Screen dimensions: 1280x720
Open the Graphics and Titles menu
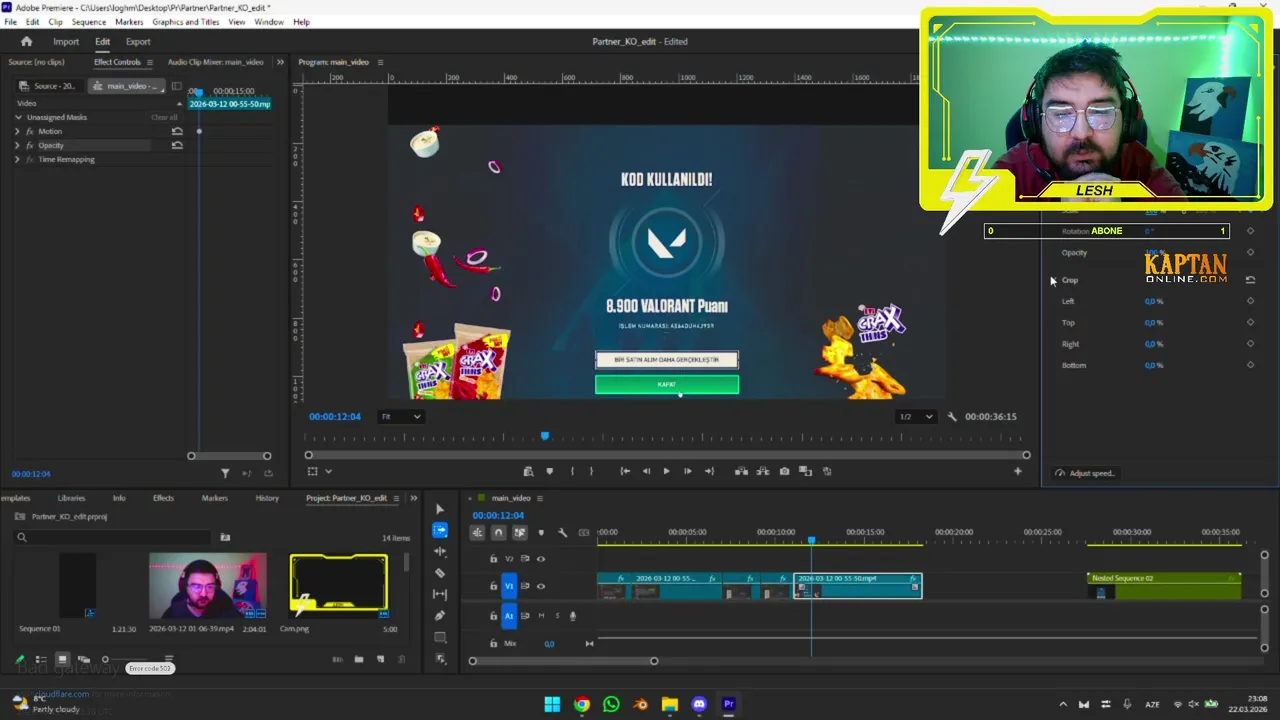186,22
